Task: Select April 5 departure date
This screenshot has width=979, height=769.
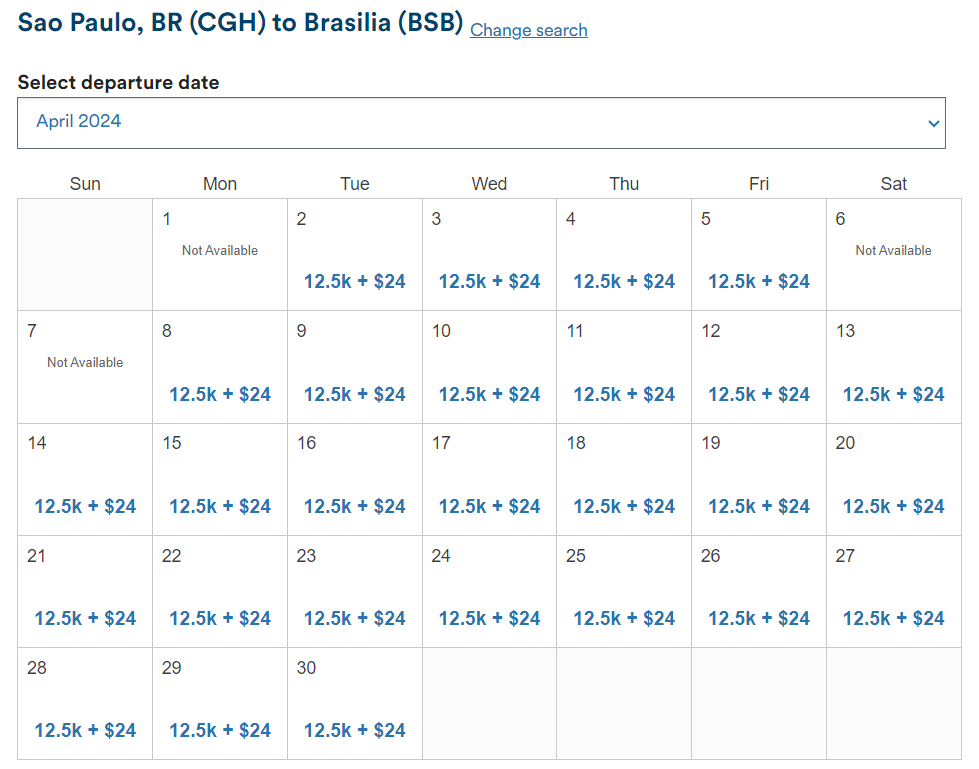Action: [758, 281]
